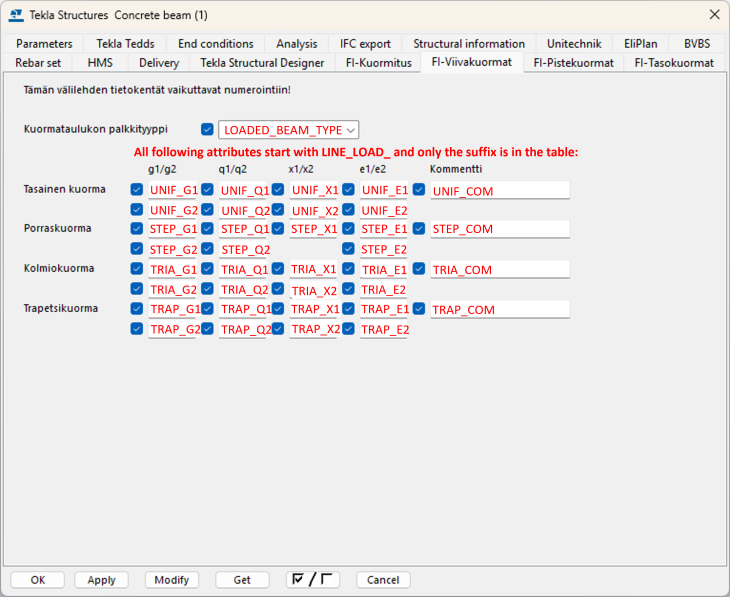The height and width of the screenshot is (597, 730).
Task: Click the TRAP_E2 input field
Action: tap(384, 329)
